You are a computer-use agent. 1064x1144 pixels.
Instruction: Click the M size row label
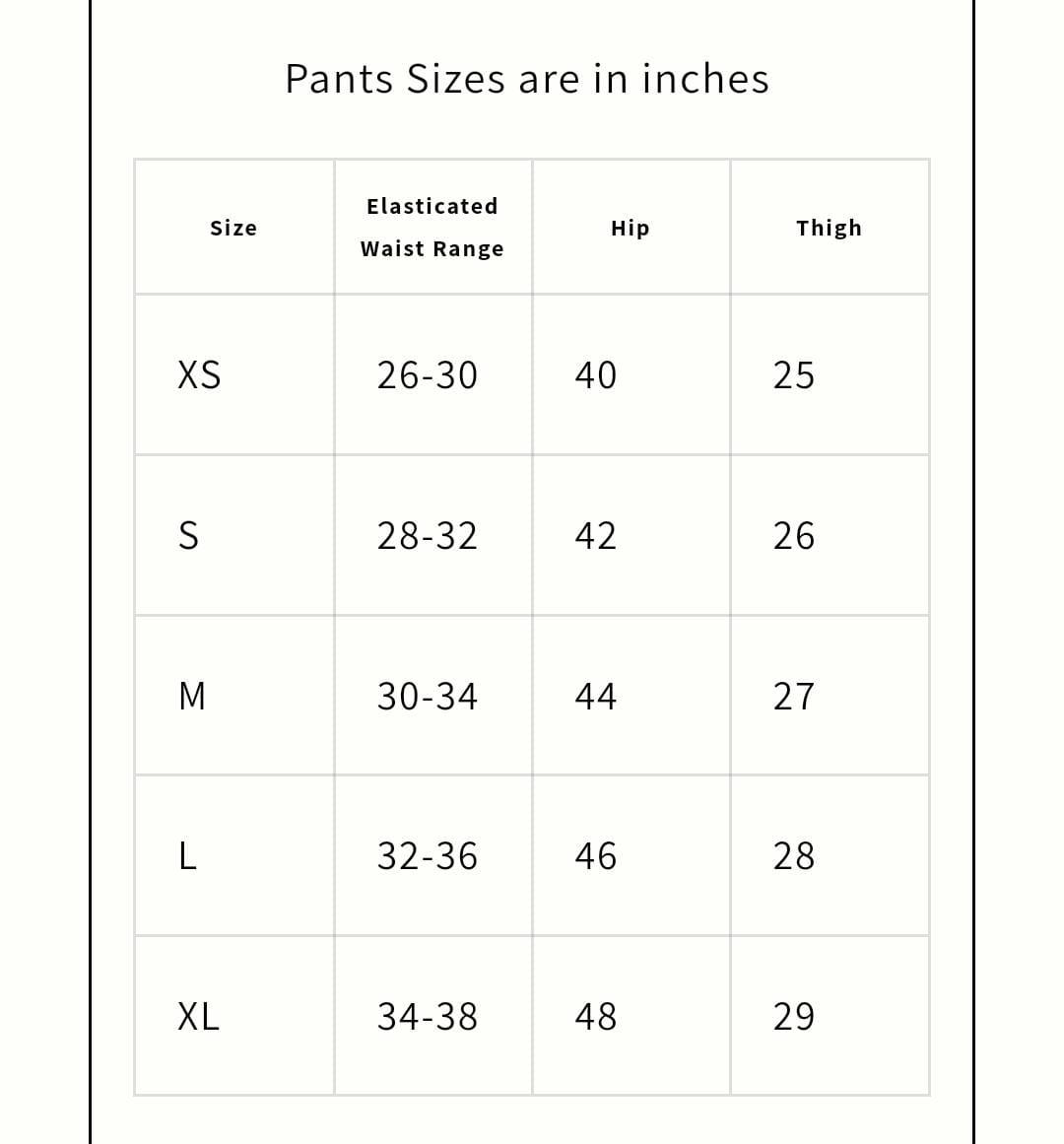point(192,697)
